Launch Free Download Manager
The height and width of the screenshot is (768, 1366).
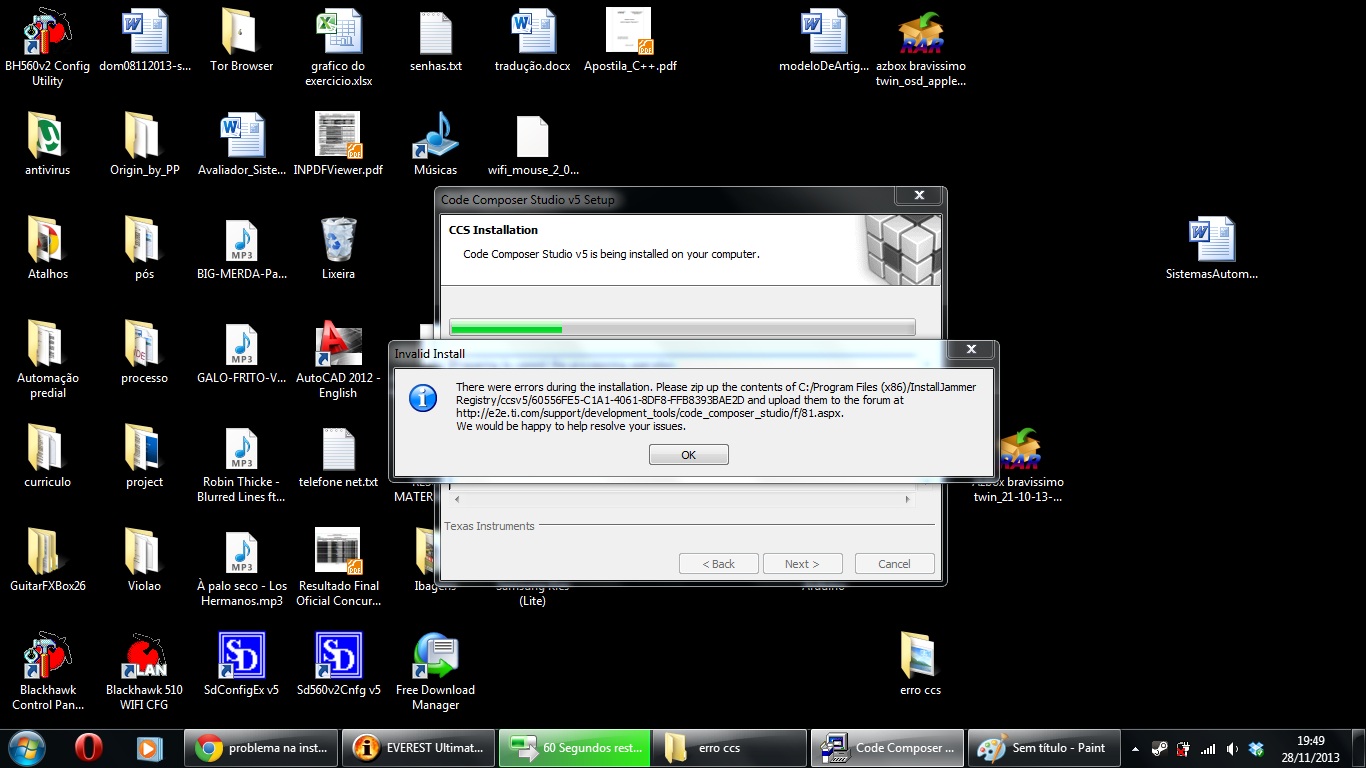click(435, 656)
